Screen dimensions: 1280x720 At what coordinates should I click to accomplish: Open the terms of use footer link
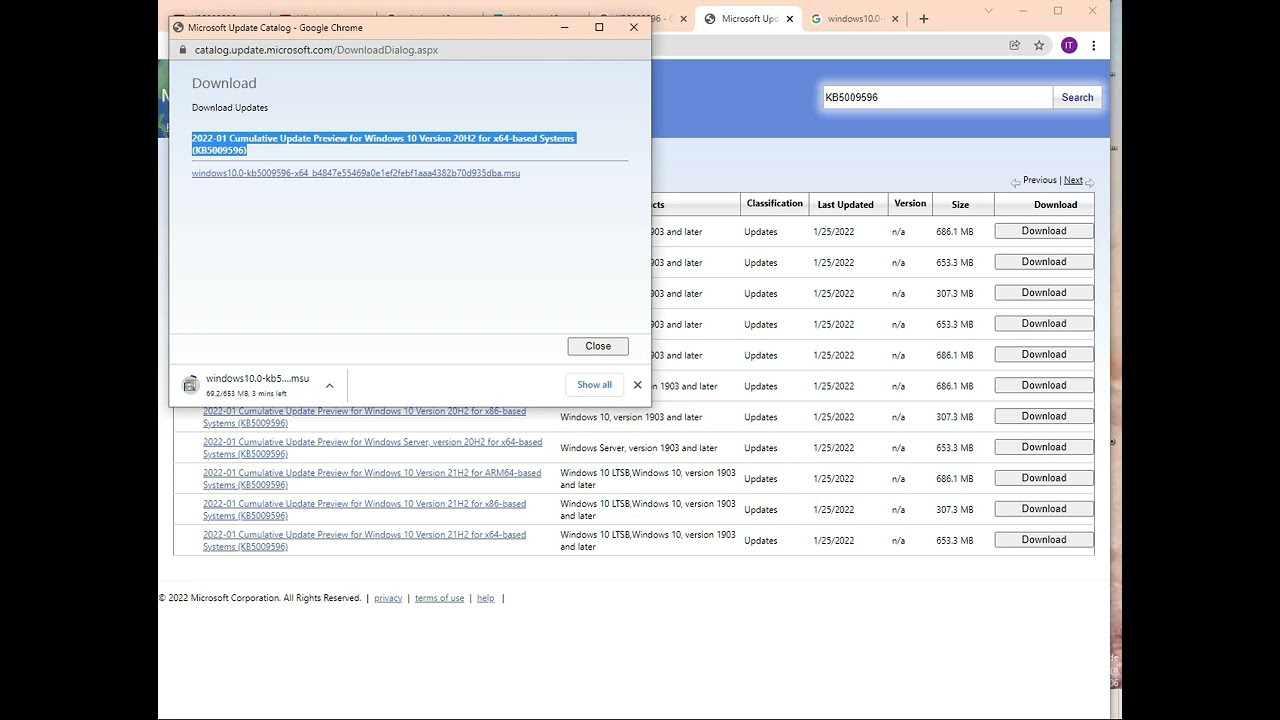point(439,598)
